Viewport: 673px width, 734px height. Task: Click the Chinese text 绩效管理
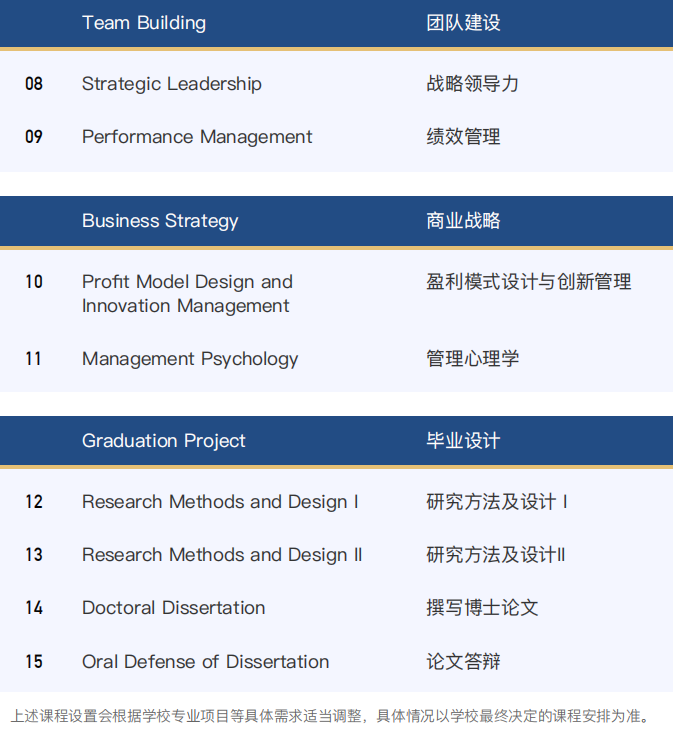click(x=463, y=137)
